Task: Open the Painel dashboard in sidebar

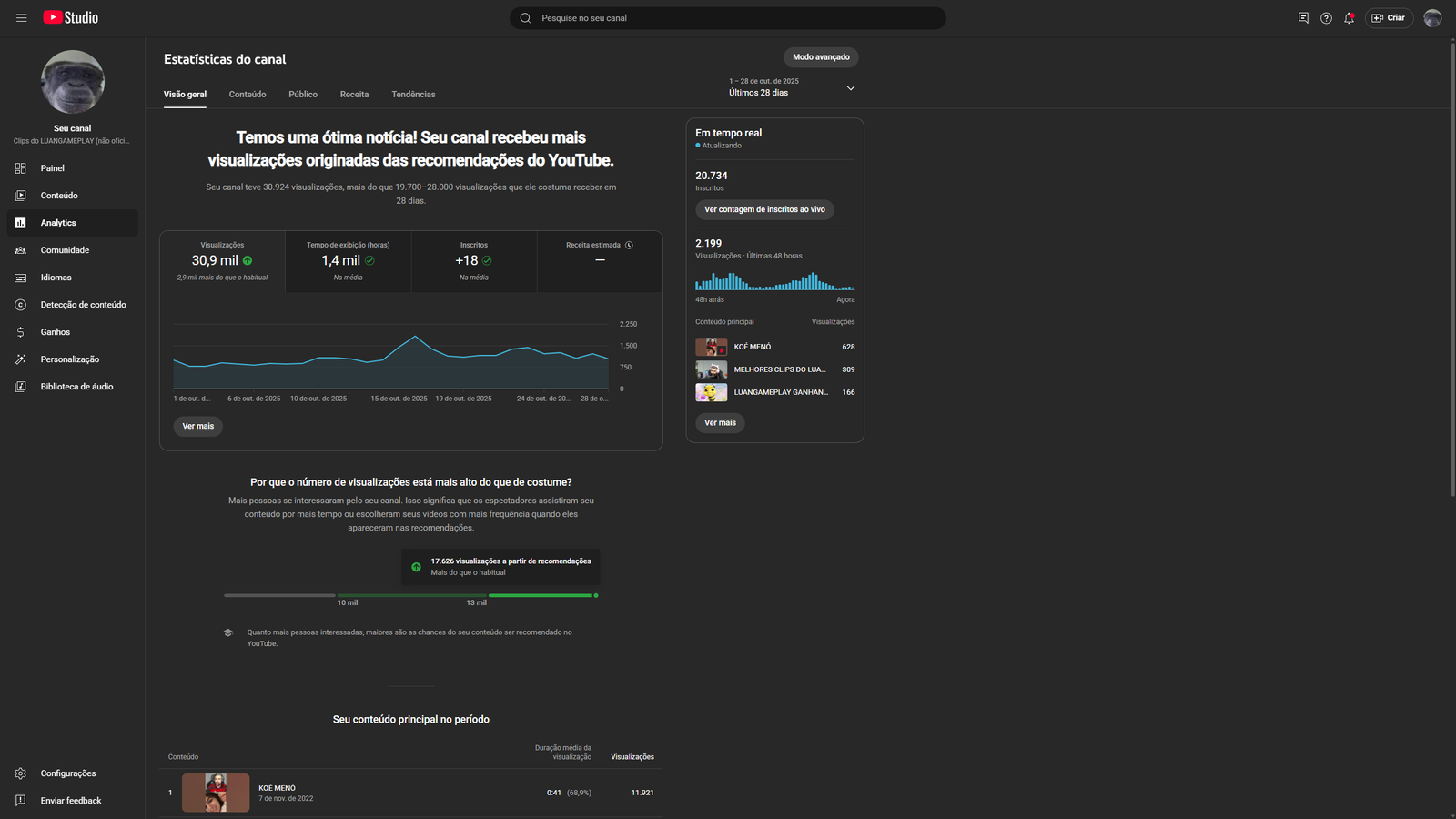Action: (52, 168)
